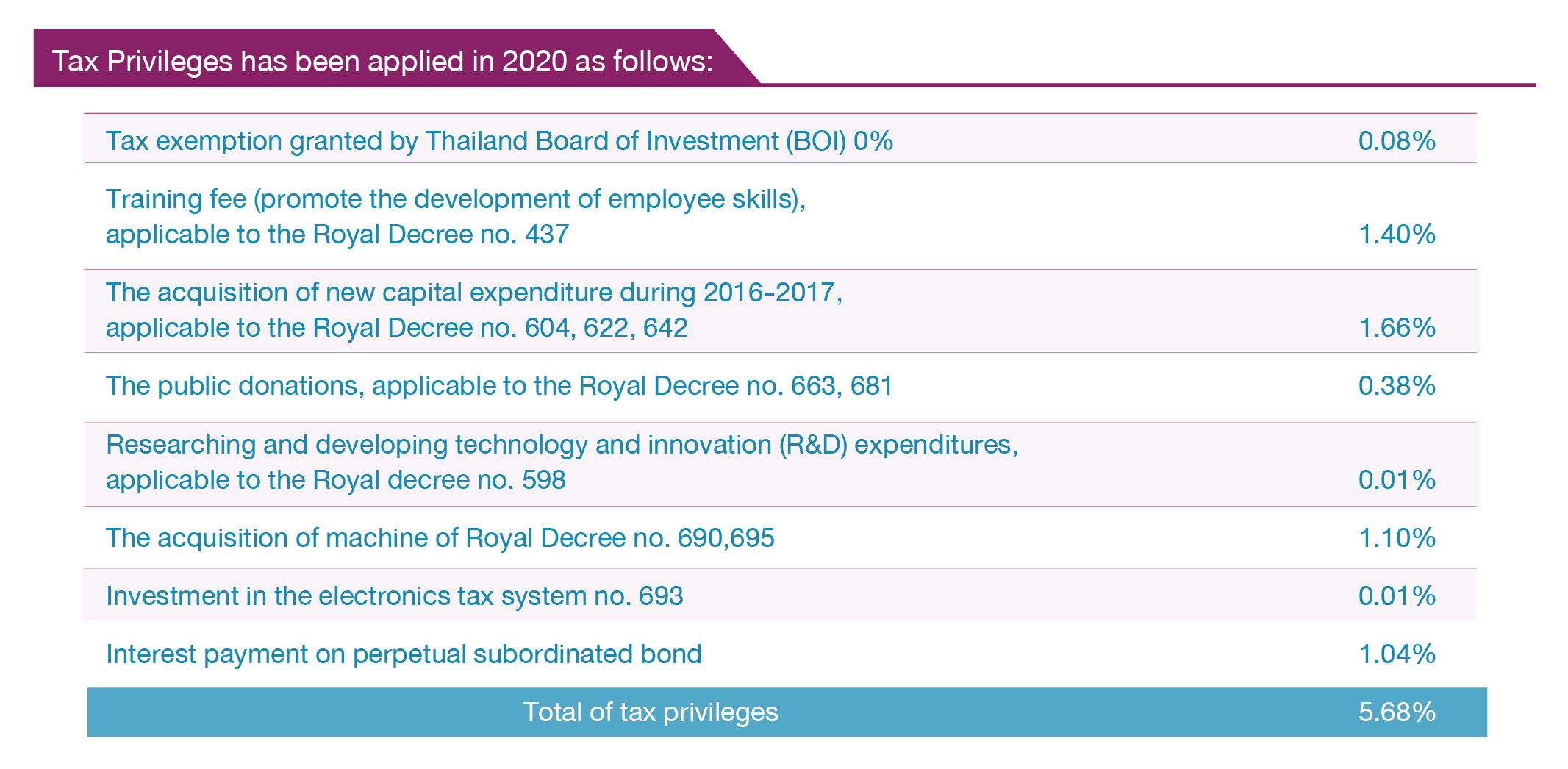This screenshot has width=1568, height=769.
Task: Click the Royal Decree no. 604, 622, 642 text
Action: click(x=500, y=327)
